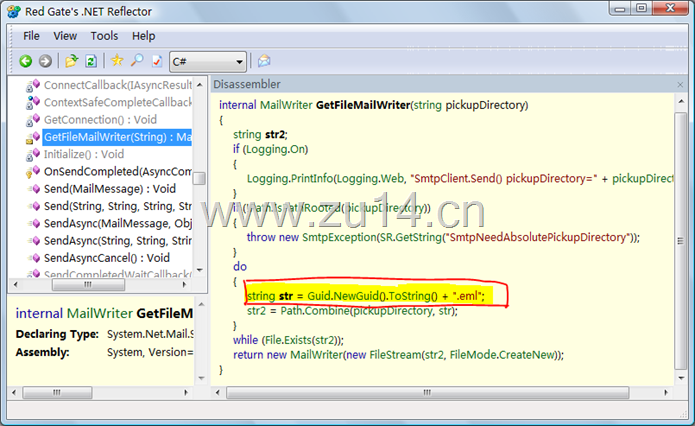Click Disassembler scroll down arrow
The width and height of the screenshot is (695, 426).
coord(681,378)
